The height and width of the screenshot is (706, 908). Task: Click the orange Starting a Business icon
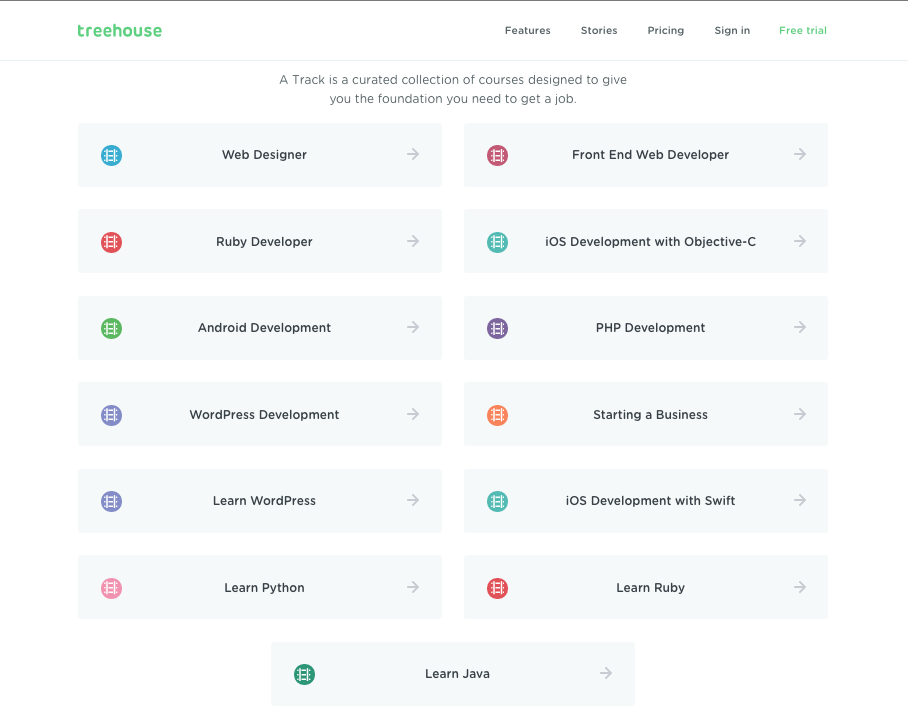click(x=497, y=415)
